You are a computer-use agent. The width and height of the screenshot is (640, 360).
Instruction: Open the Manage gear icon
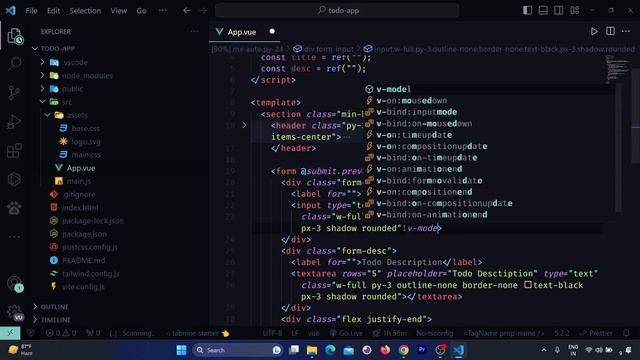tap(15, 312)
